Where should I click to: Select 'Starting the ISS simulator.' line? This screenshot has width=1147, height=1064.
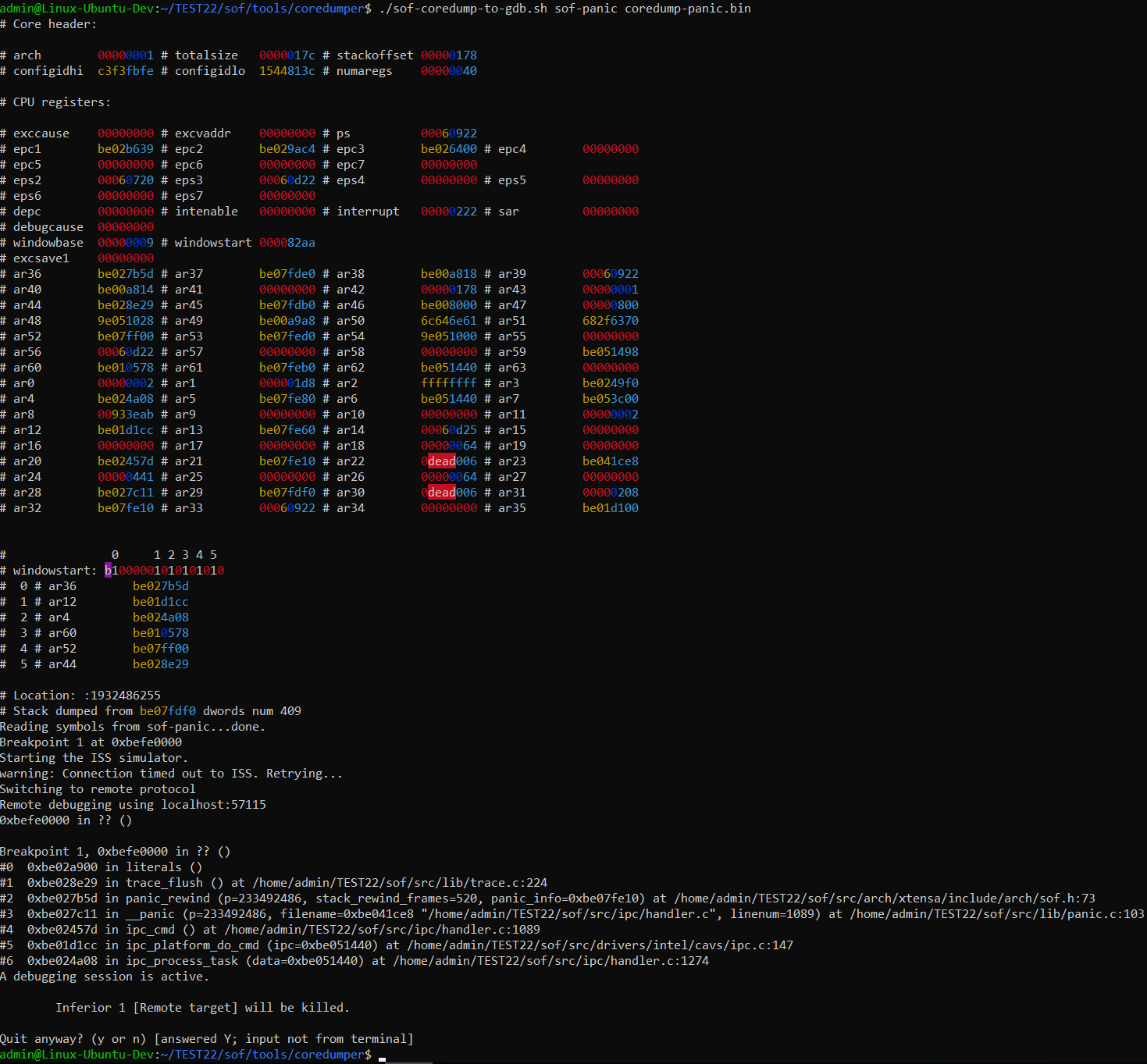[x=94, y=758]
